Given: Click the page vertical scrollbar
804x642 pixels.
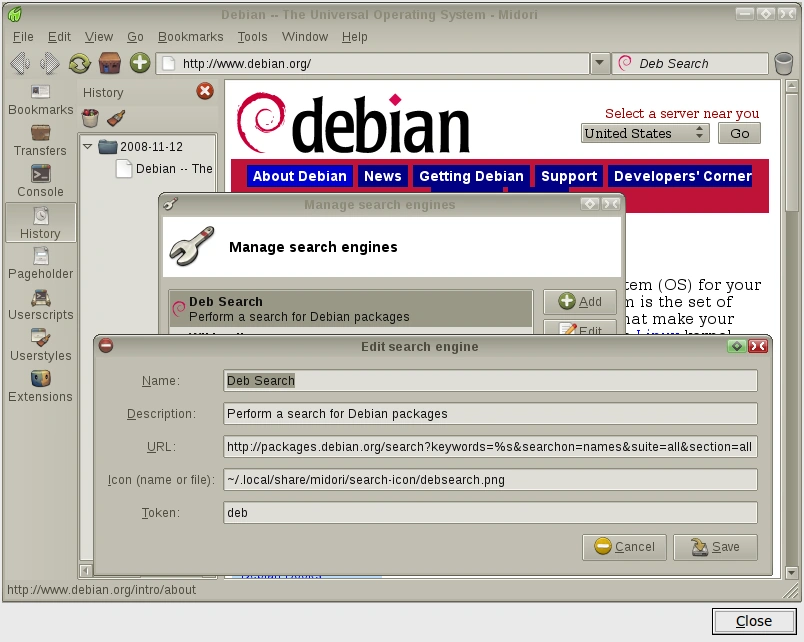Looking at the screenshot, I should pos(792,328).
